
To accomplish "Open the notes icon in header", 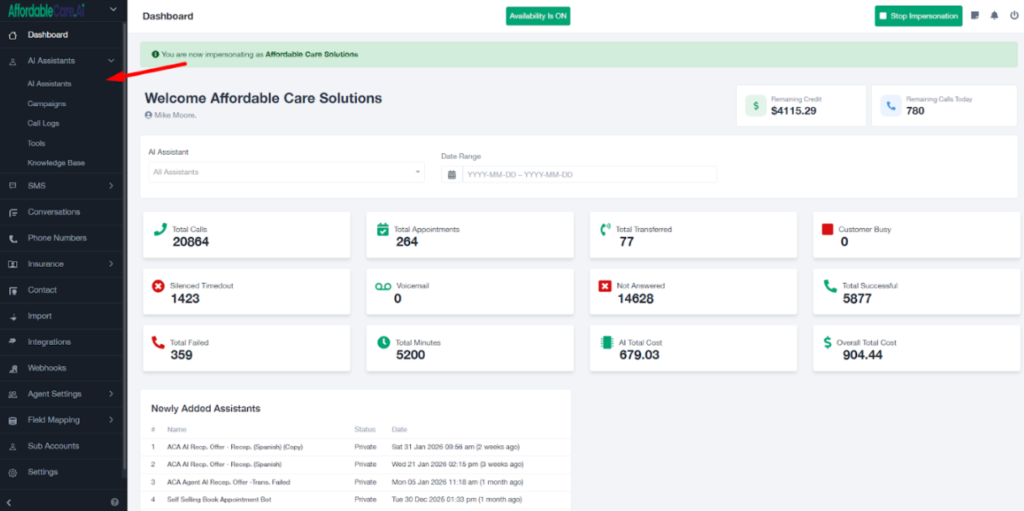I will (x=975, y=16).
